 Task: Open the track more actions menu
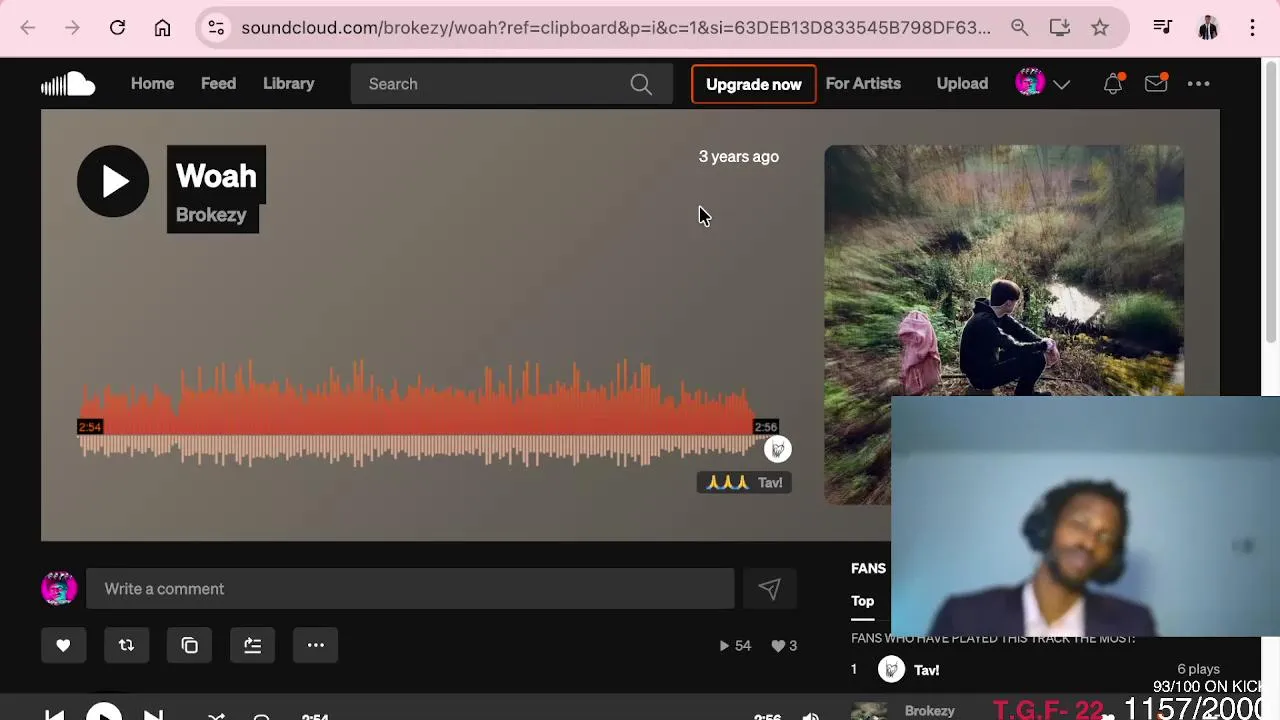point(315,646)
